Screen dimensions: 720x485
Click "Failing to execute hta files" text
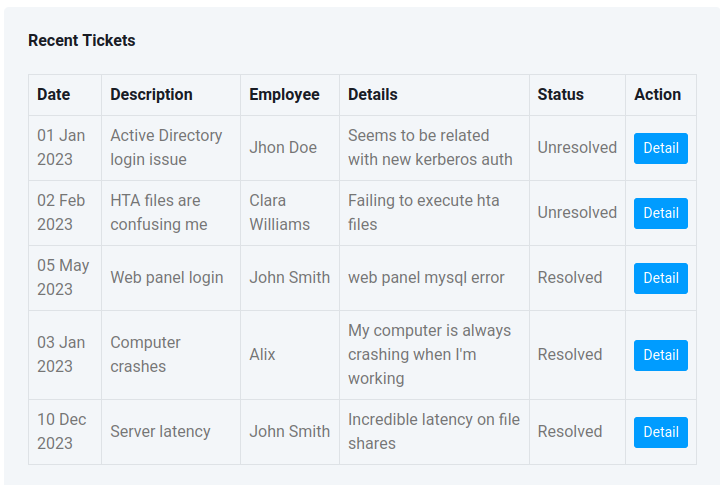(423, 213)
